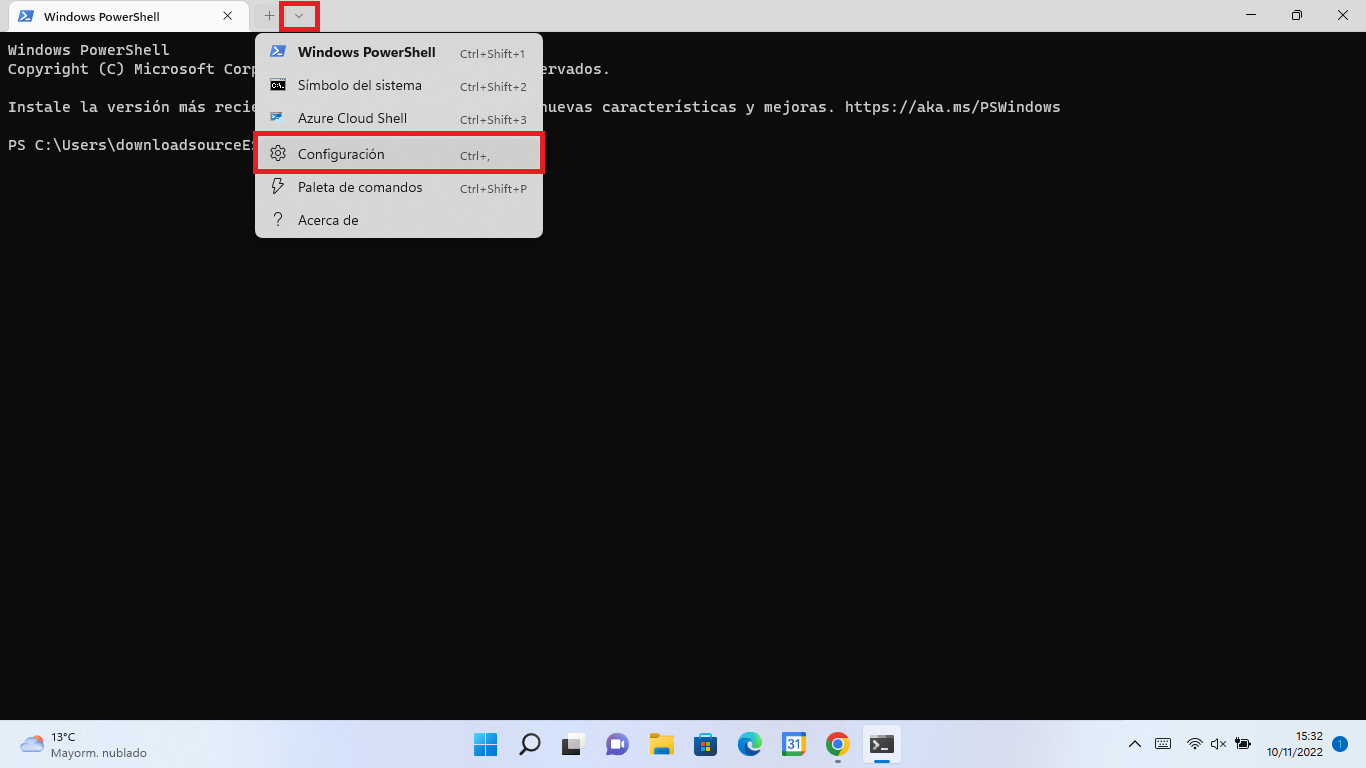
Task: Close the Windows PowerShell tab
Action: pyautogui.click(x=228, y=16)
